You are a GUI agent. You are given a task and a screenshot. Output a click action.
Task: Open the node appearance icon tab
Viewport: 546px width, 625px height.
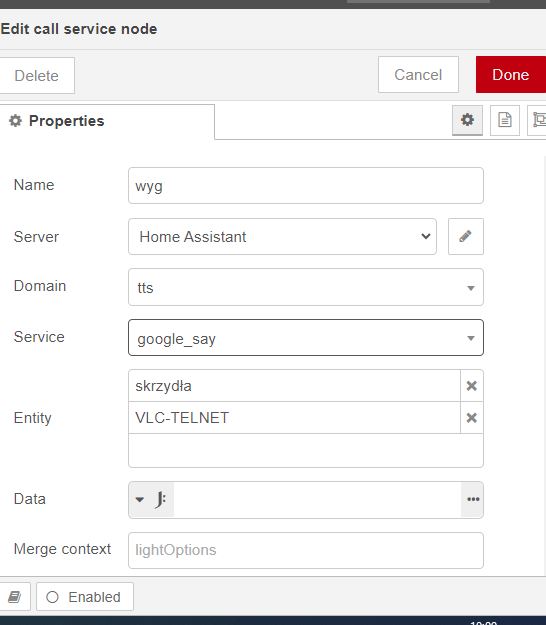pyautogui.click(x=538, y=120)
